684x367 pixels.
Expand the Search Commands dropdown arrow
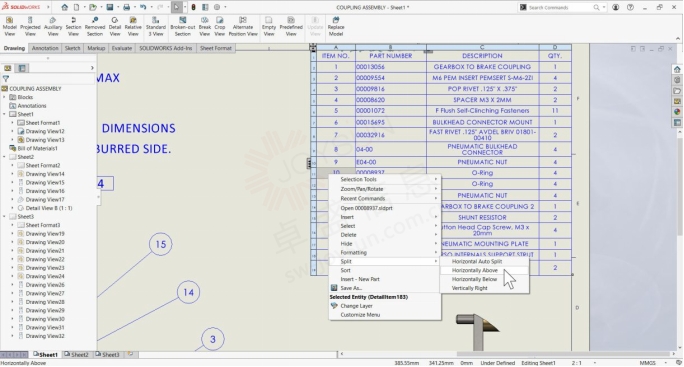pyautogui.click(x=604, y=7)
